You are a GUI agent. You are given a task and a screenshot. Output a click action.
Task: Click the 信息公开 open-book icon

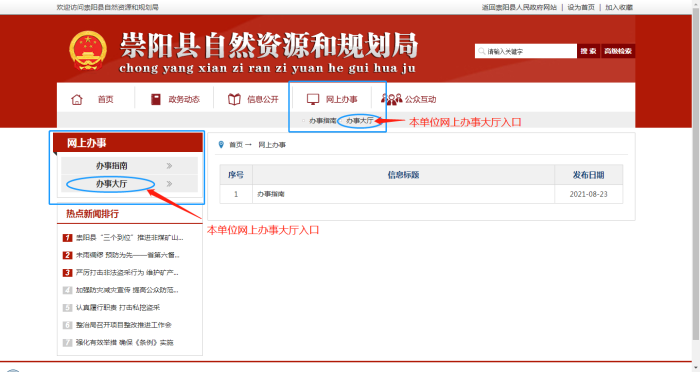234,99
